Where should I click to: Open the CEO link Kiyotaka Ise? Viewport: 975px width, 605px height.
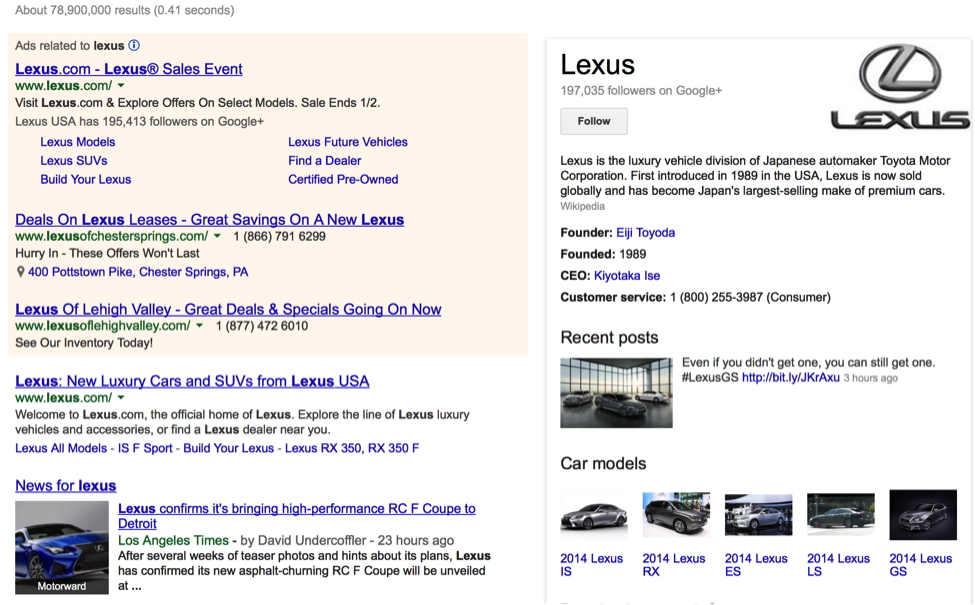click(x=627, y=275)
